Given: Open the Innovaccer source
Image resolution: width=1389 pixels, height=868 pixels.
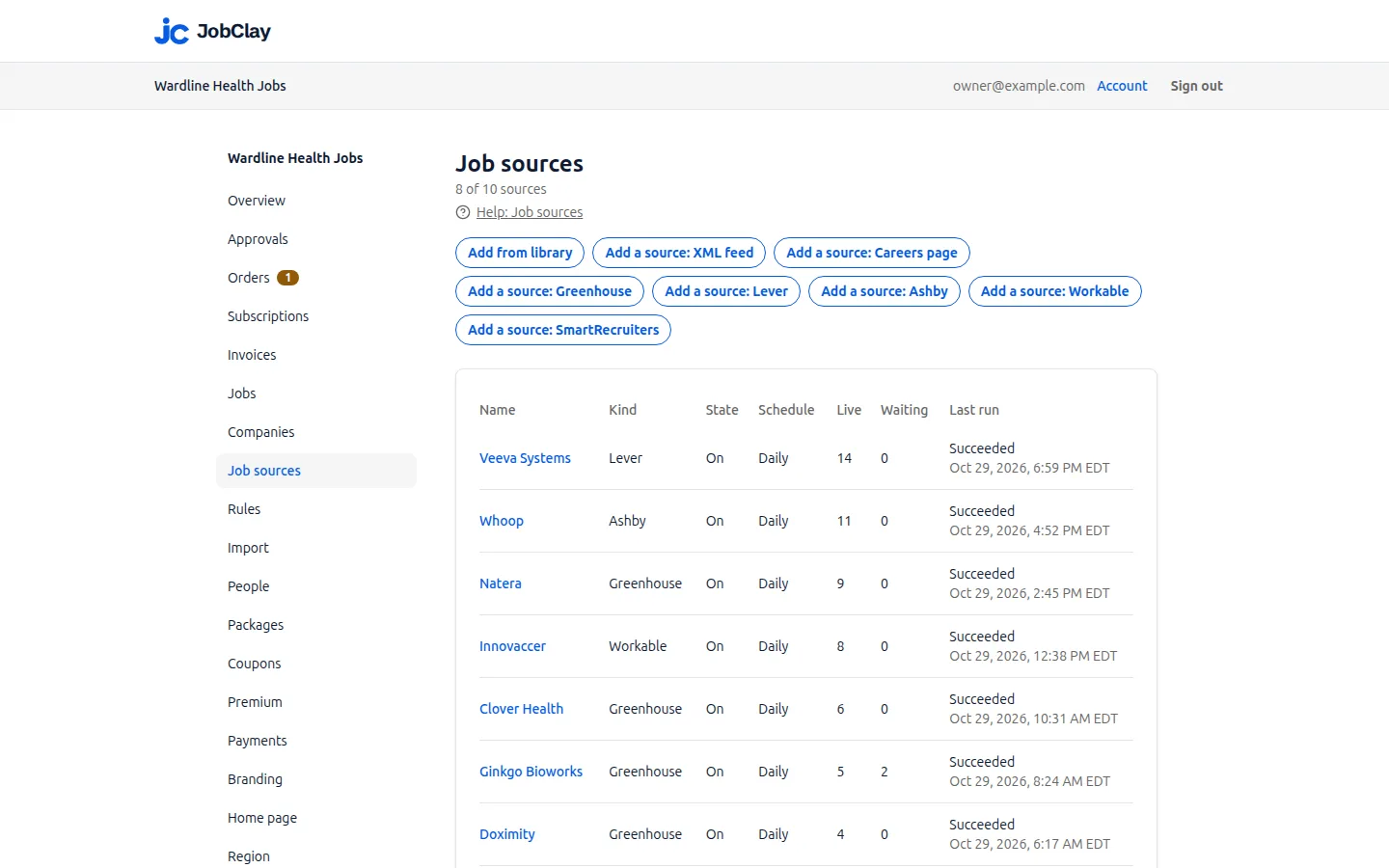Looking at the screenshot, I should click(512, 646).
